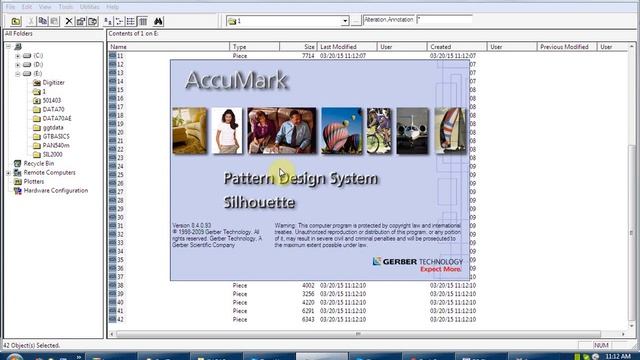Select the (C:) drive icon
The height and width of the screenshot is (360, 640).
point(27,56)
